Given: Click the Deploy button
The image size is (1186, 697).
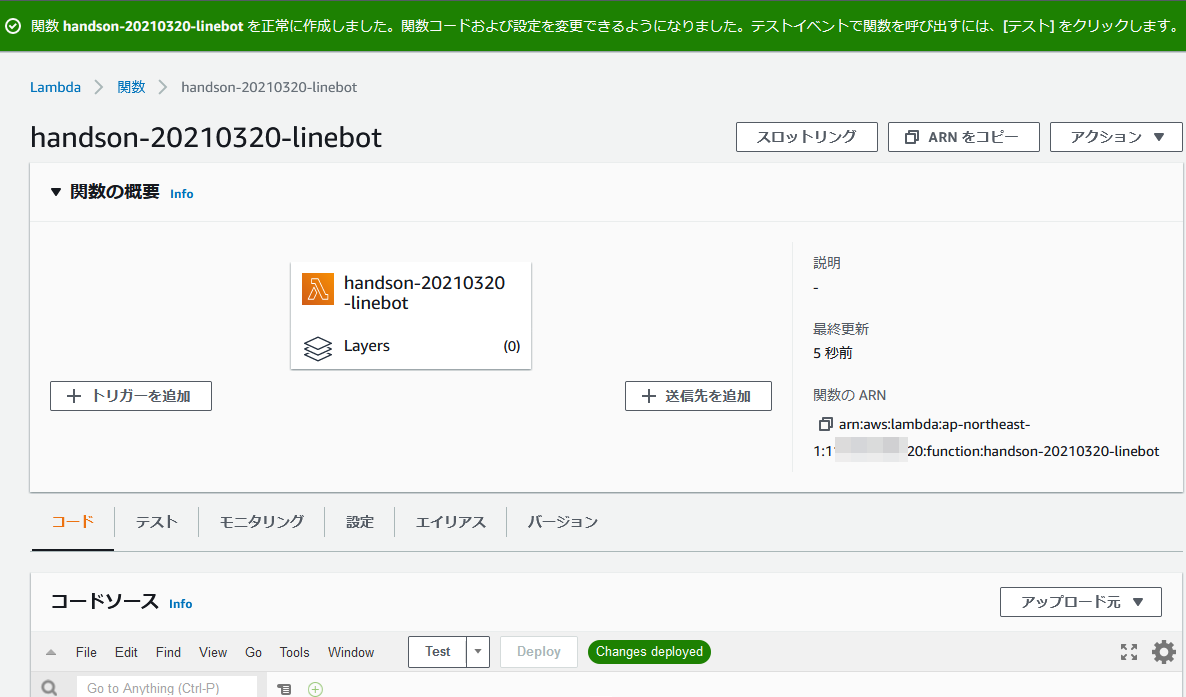Looking at the screenshot, I should tap(539, 652).
